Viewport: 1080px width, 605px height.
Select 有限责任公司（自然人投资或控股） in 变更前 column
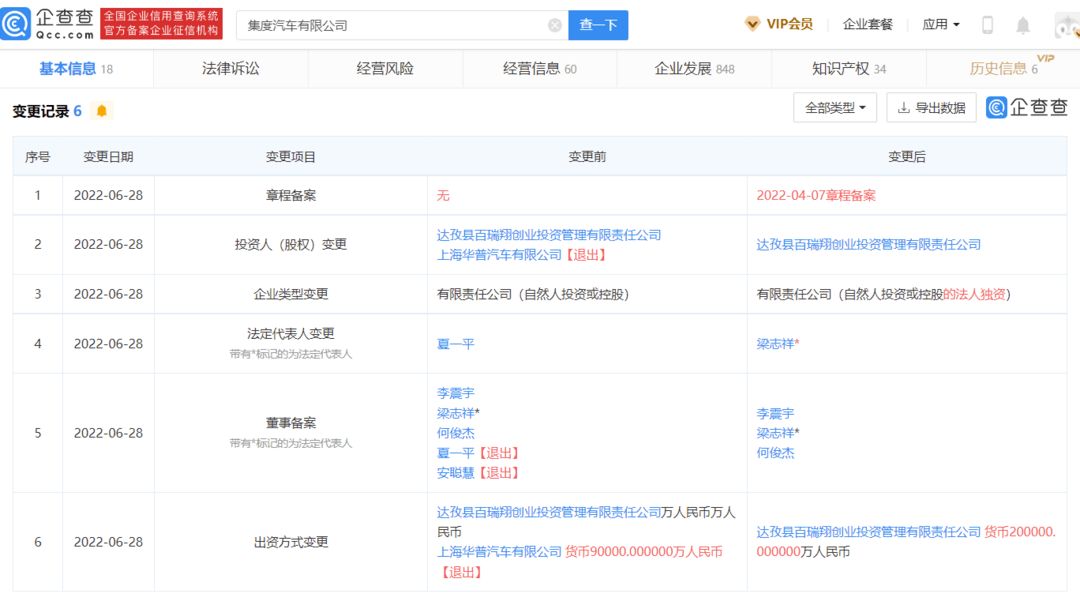(x=533, y=294)
